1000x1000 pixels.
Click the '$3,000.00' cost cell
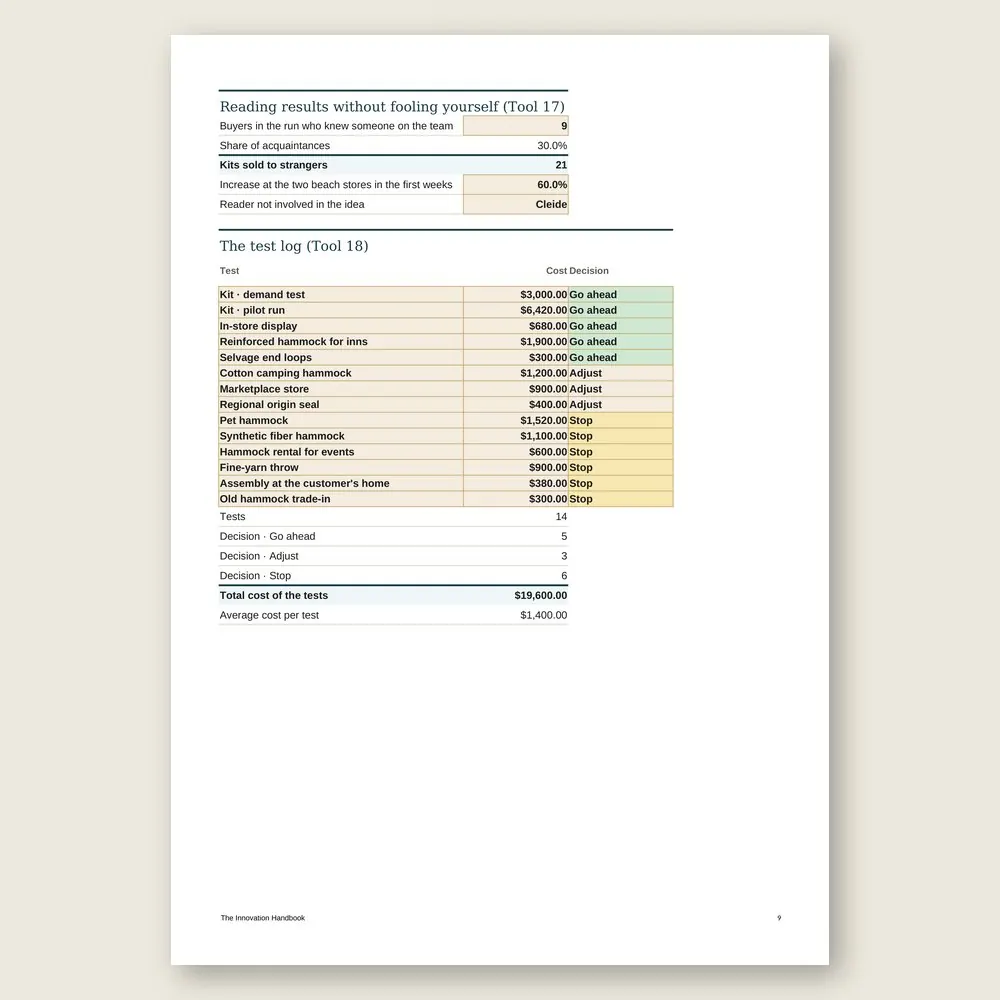(515, 295)
